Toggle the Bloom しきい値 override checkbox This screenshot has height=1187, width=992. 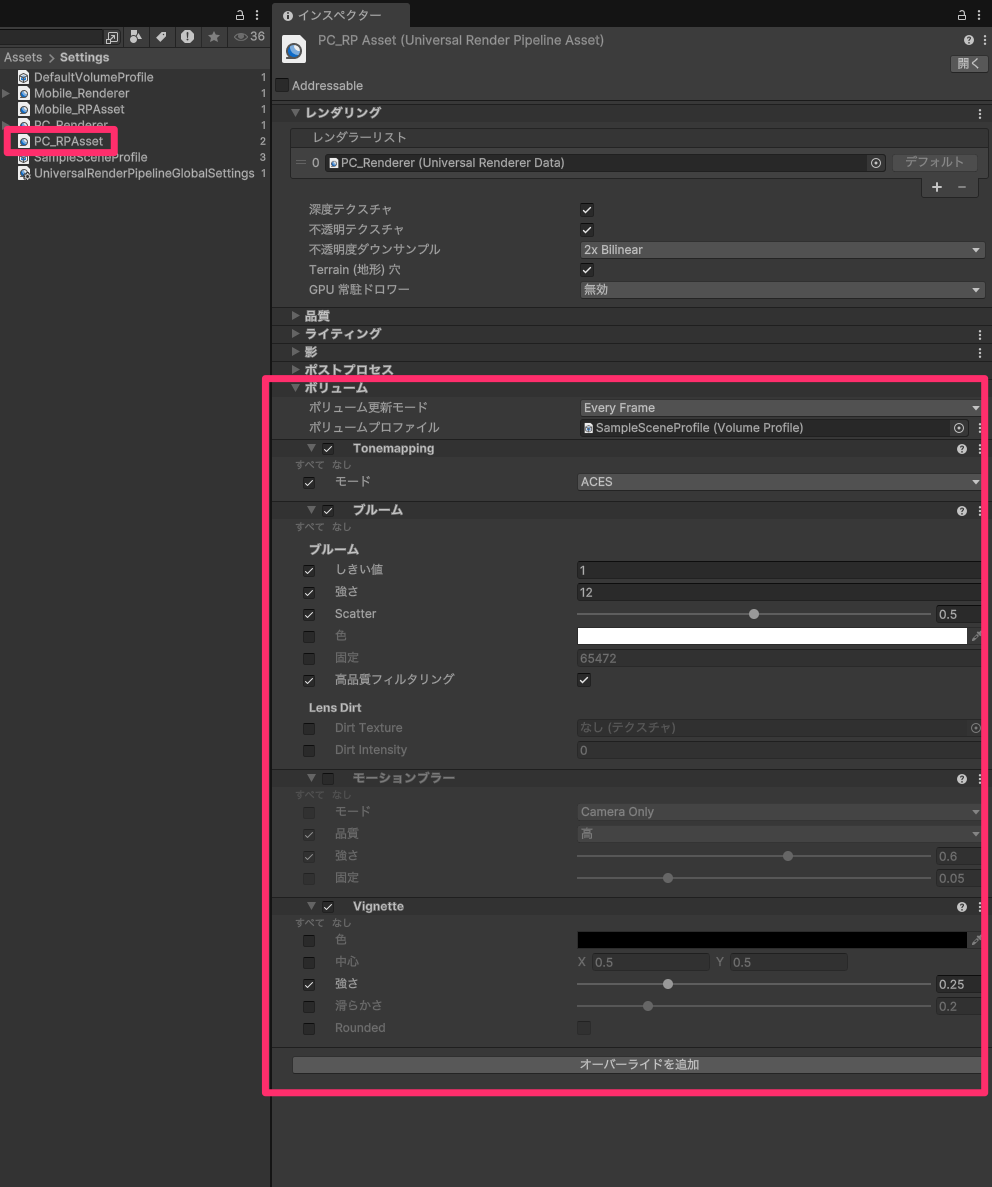[309, 570]
